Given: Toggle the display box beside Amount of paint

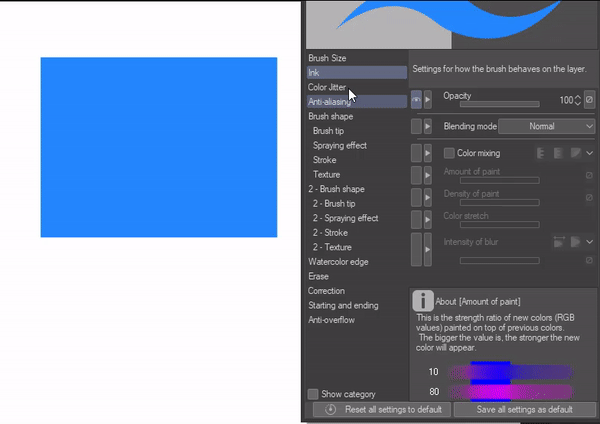Looking at the screenshot, I should (x=416, y=175).
